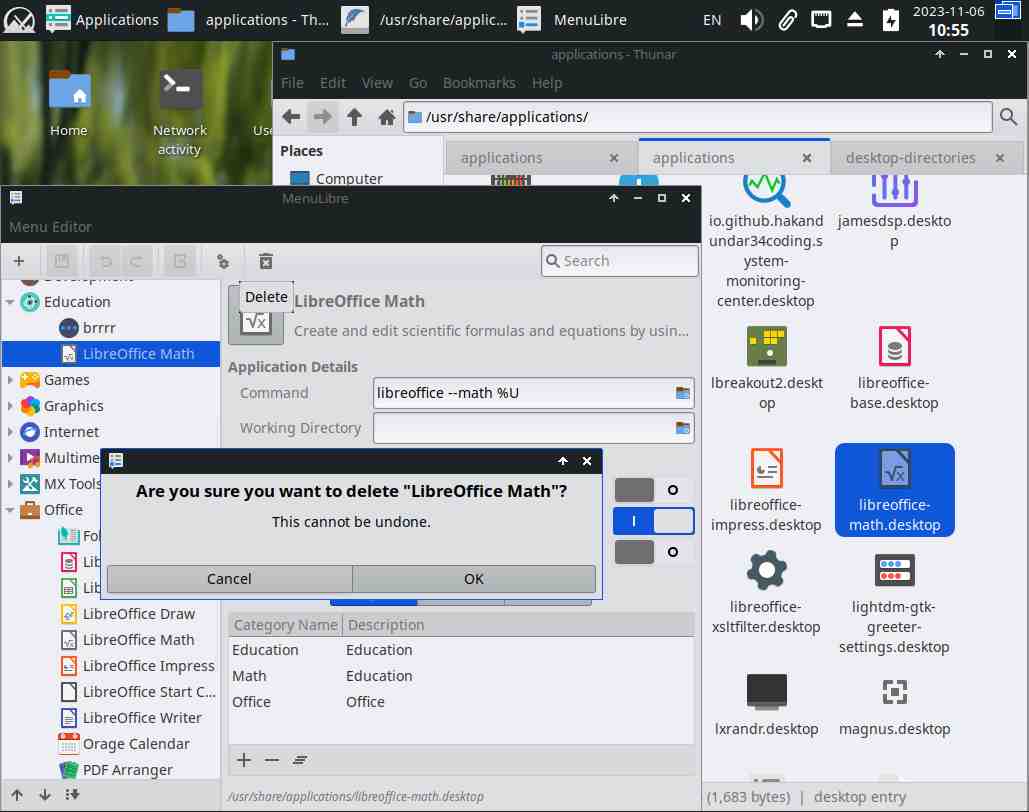The height and width of the screenshot is (812, 1029).
Task: Switch to the desktop-directories tab
Action: point(910,157)
